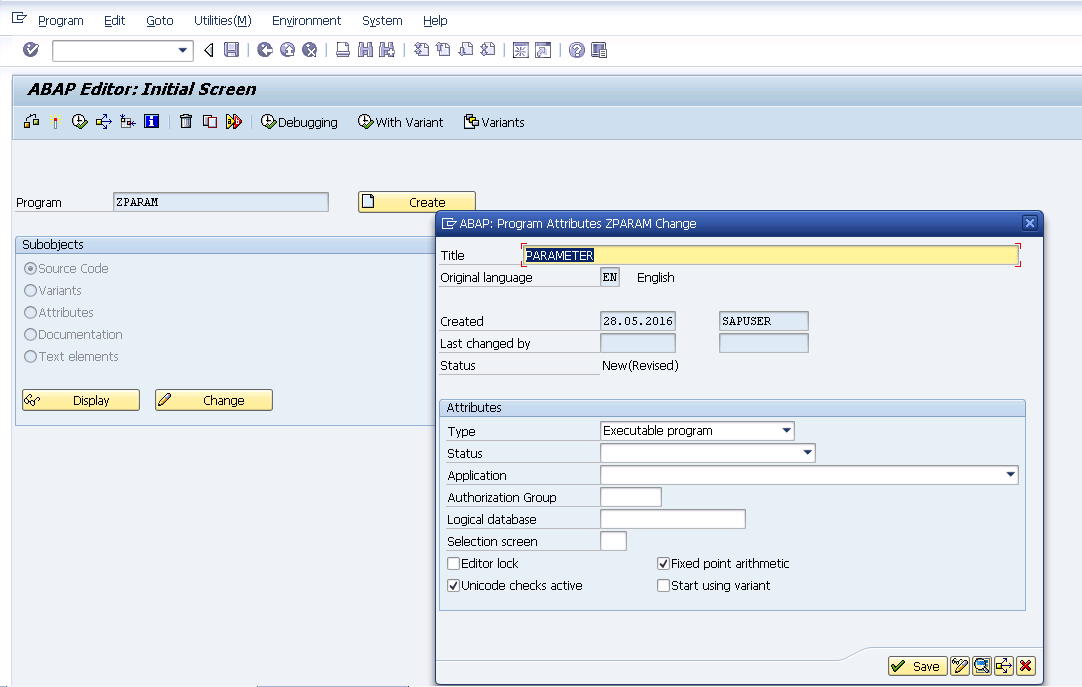Cancel the attributes dialog with the red X
Viewport: 1082px width, 687px height.
pos(1025,665)
